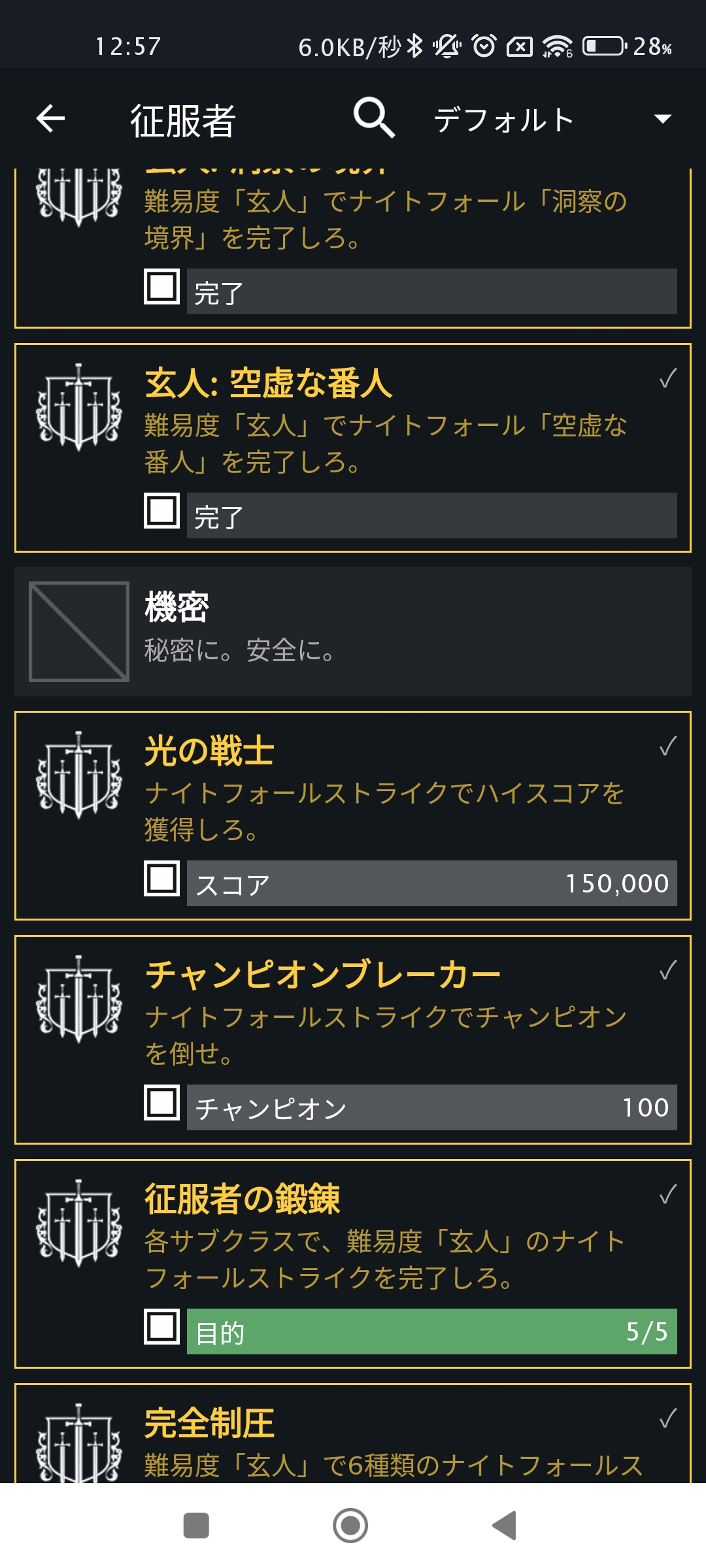This screenshot has height=1568, width=706.
Task: Tap the 機密 classified placeholder thumbnail
Action: pyautogui.click(x=79, y=631)
